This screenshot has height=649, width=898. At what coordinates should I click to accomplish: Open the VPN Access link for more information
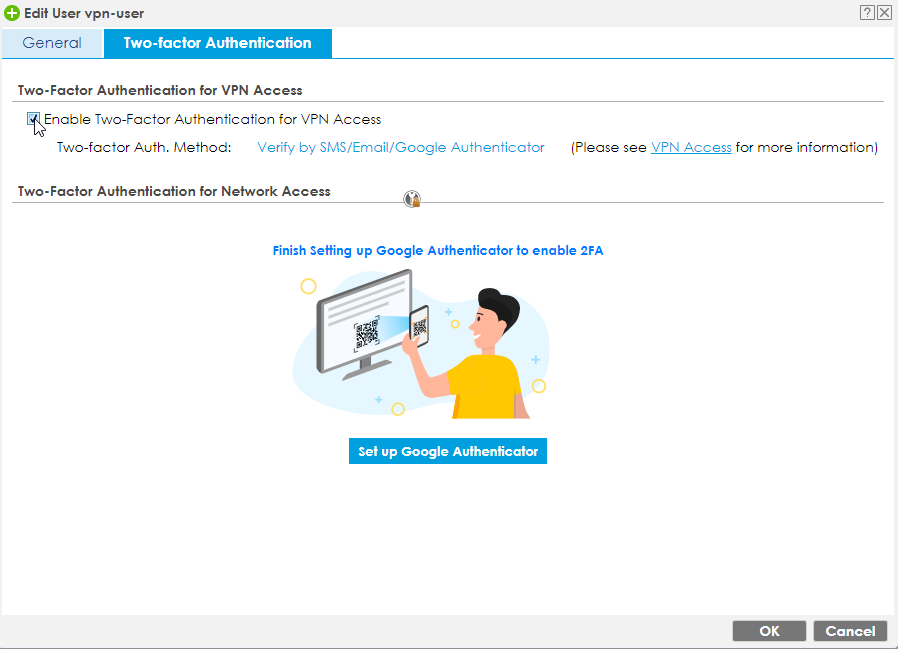(690, 146)
